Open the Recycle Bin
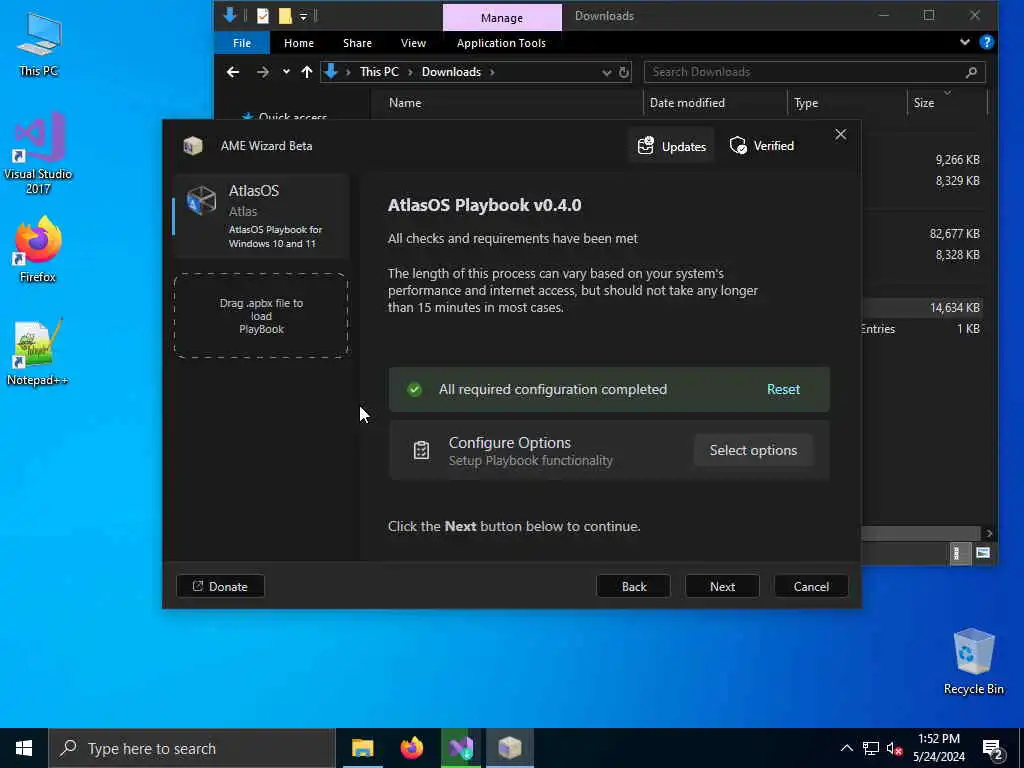 (974, 661)
